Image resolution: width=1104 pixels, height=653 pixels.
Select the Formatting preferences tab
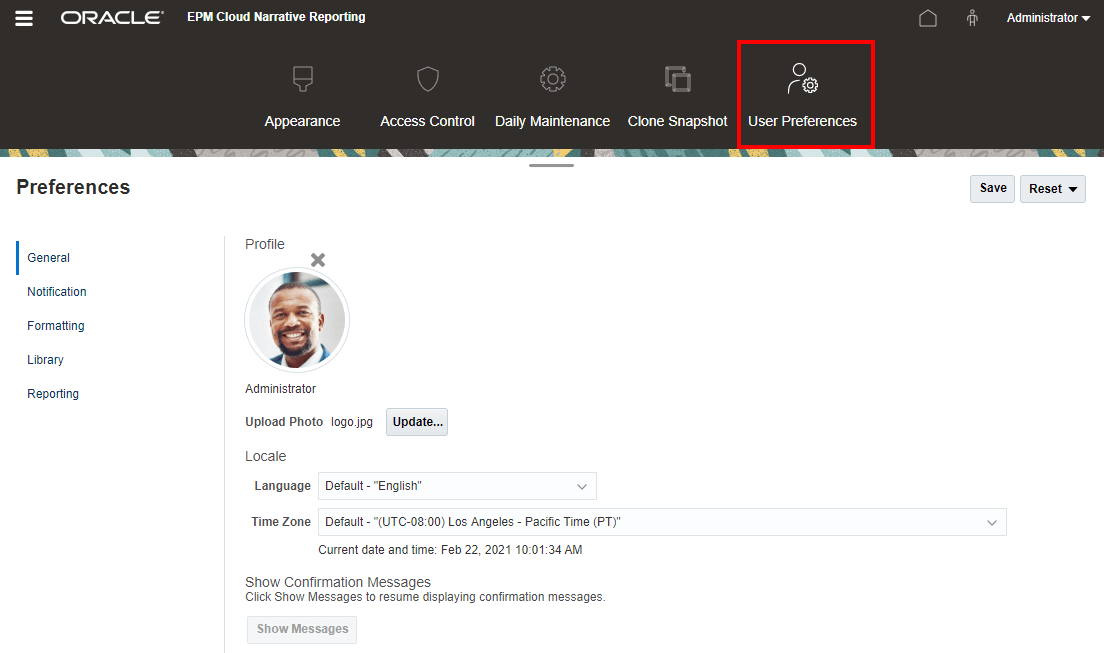pos(56,325)
